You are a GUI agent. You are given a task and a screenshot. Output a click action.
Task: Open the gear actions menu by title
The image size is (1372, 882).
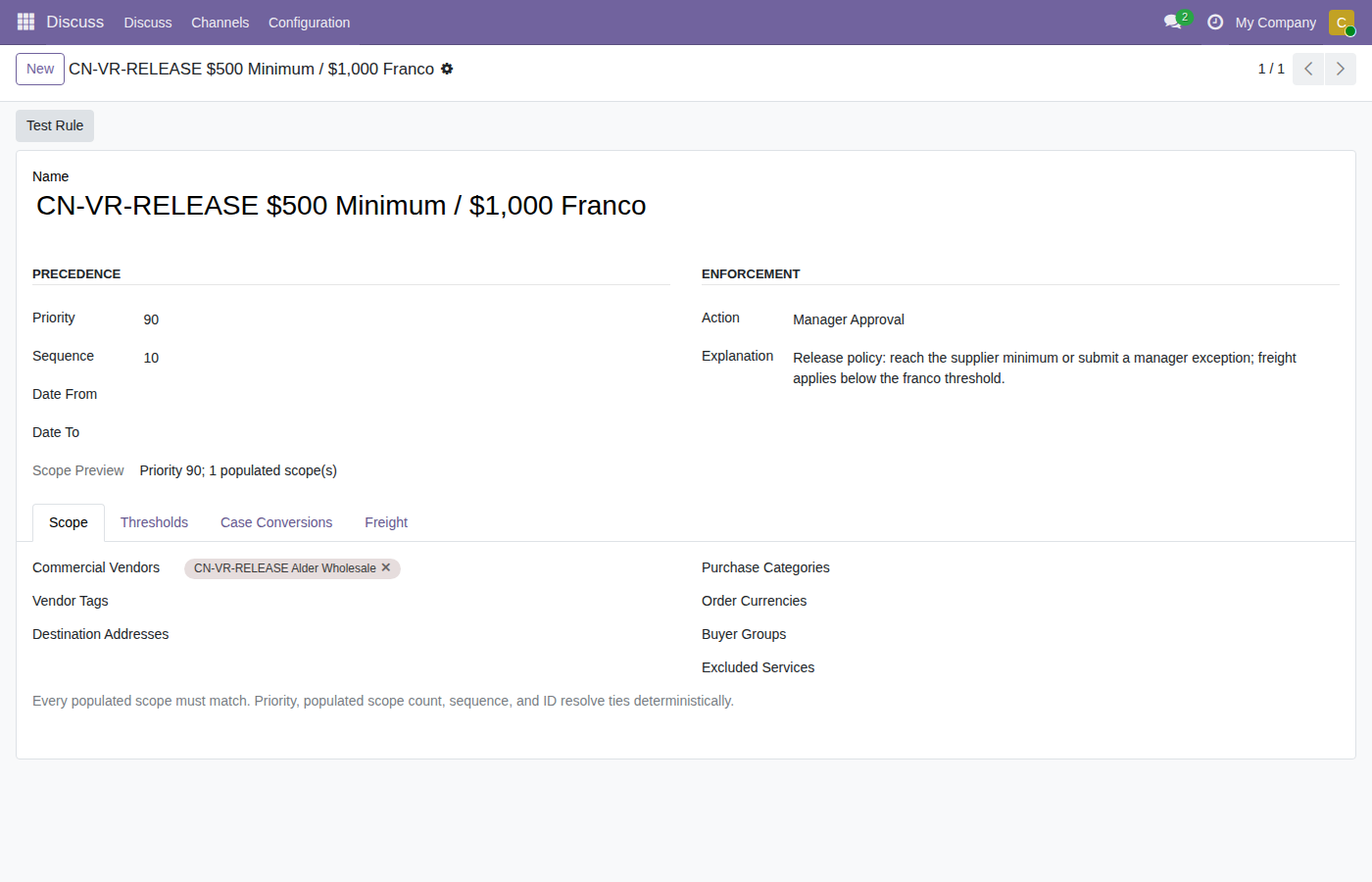coord(447,69)
